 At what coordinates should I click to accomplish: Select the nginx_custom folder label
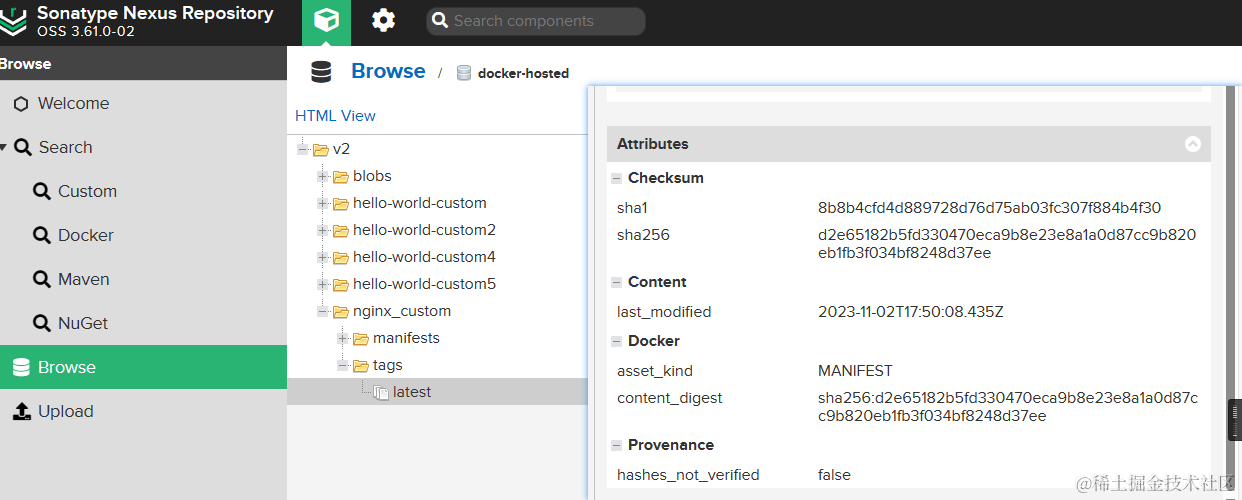402,312
